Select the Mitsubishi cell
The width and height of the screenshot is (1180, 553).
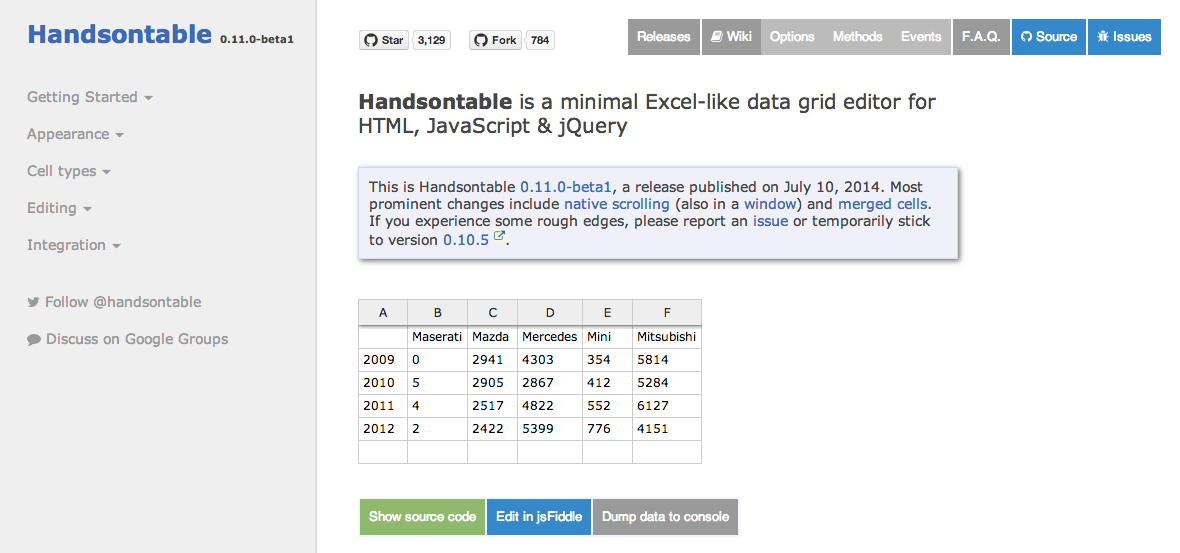point(667,337)
